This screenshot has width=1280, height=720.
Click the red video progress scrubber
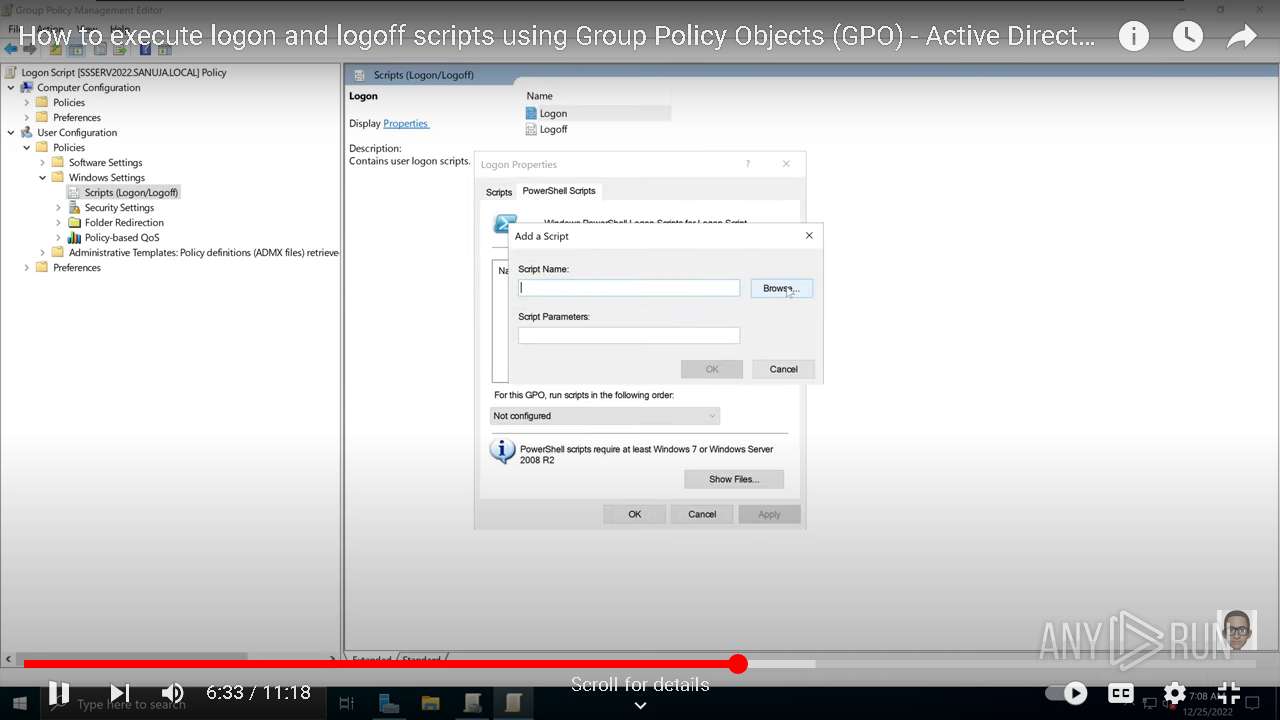tap(738, 664)
